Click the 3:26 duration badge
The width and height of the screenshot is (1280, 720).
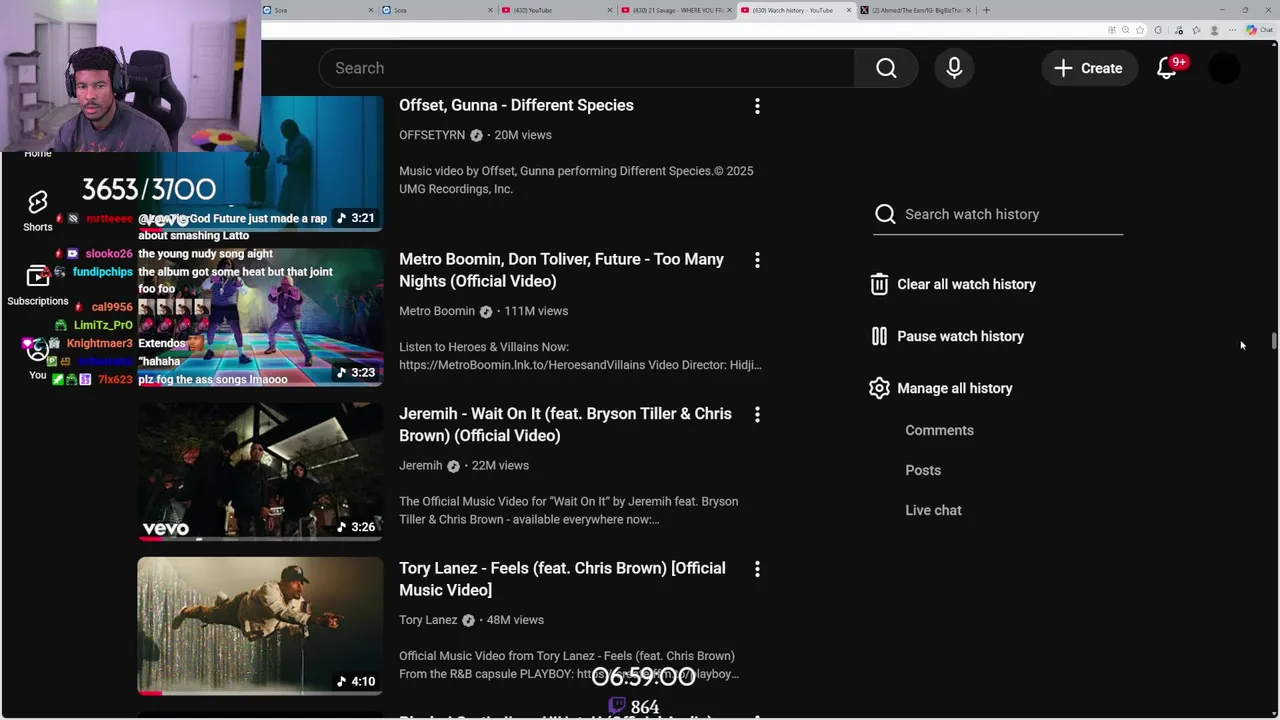[x=356, y=527]
